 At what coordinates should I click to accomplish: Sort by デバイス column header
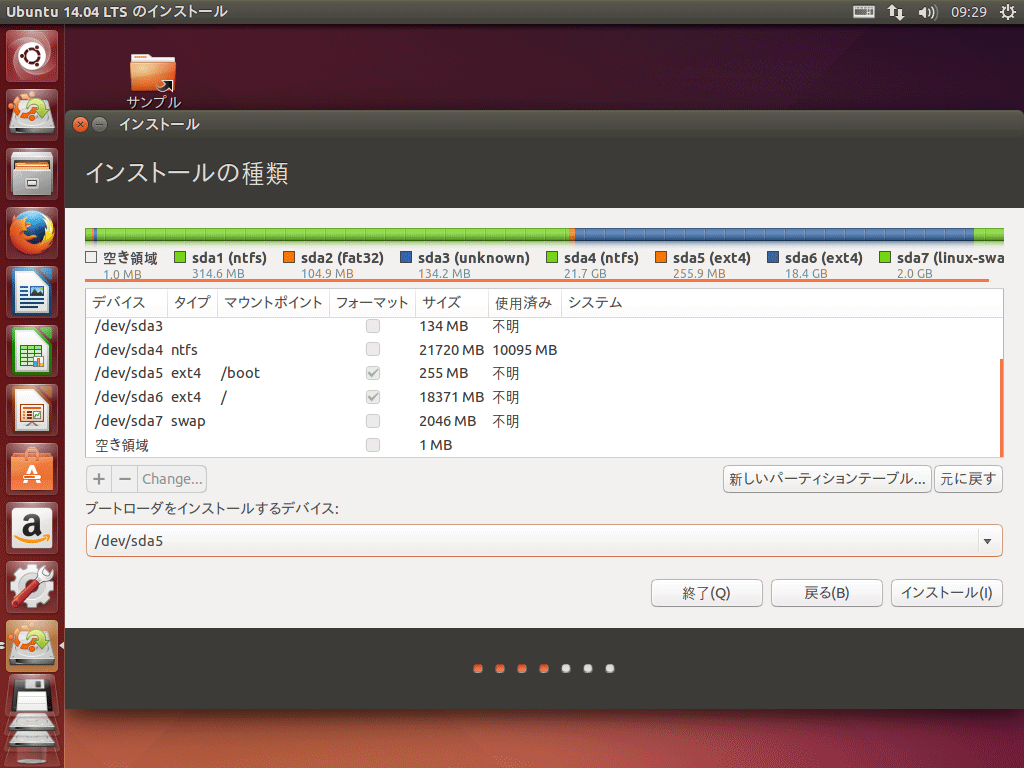click(x=127, y=303)
